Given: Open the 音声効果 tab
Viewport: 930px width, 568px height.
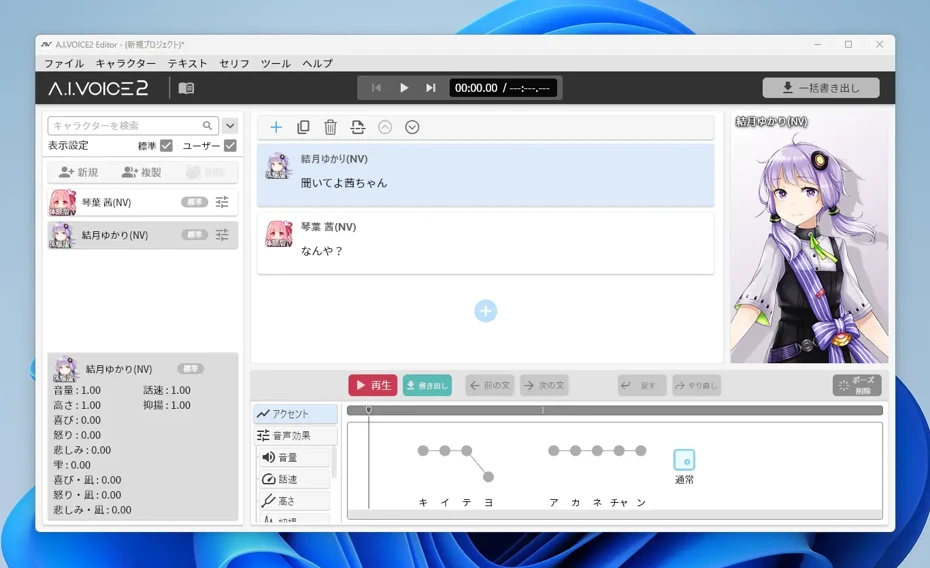Looking at the screenshot, I should [295, 436].
